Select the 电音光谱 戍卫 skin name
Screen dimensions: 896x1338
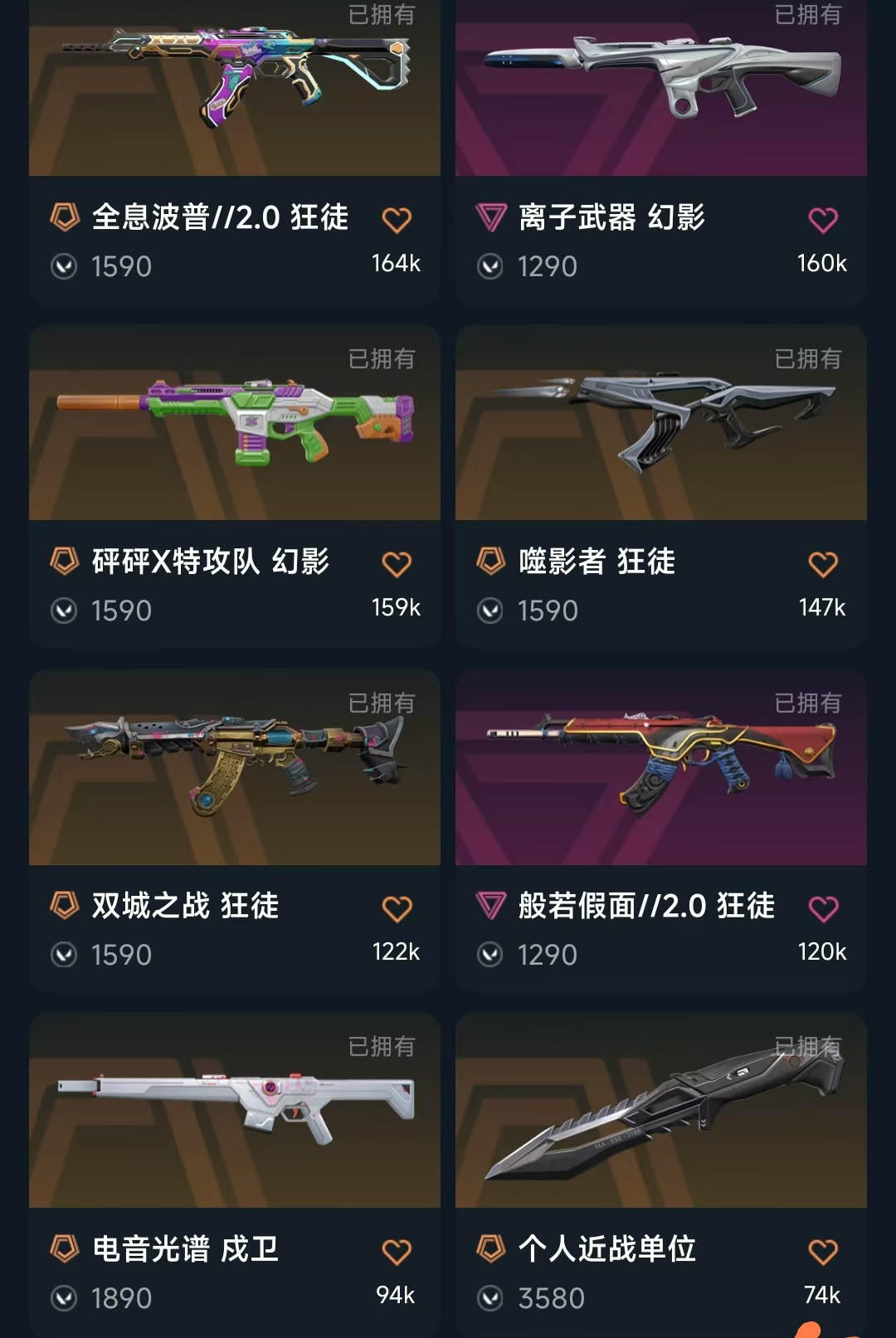[185, 1249]
